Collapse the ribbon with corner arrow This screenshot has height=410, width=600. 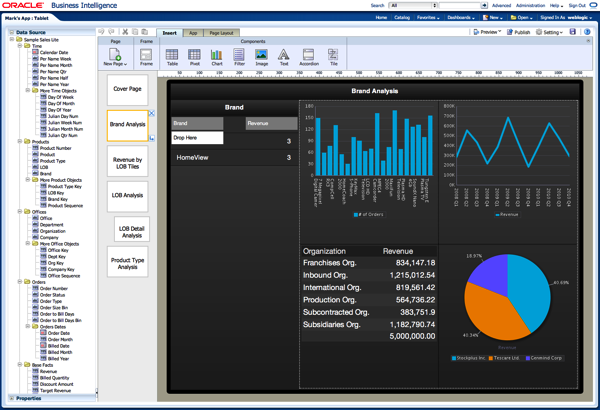[x=588, y=41]
